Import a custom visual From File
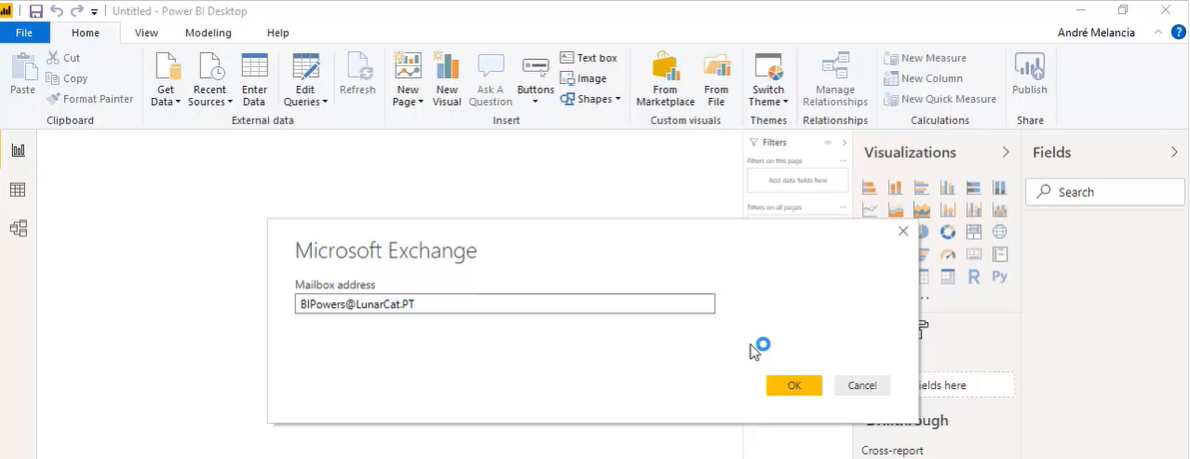Screen dimensions: 1190x459 pos(716,80)
